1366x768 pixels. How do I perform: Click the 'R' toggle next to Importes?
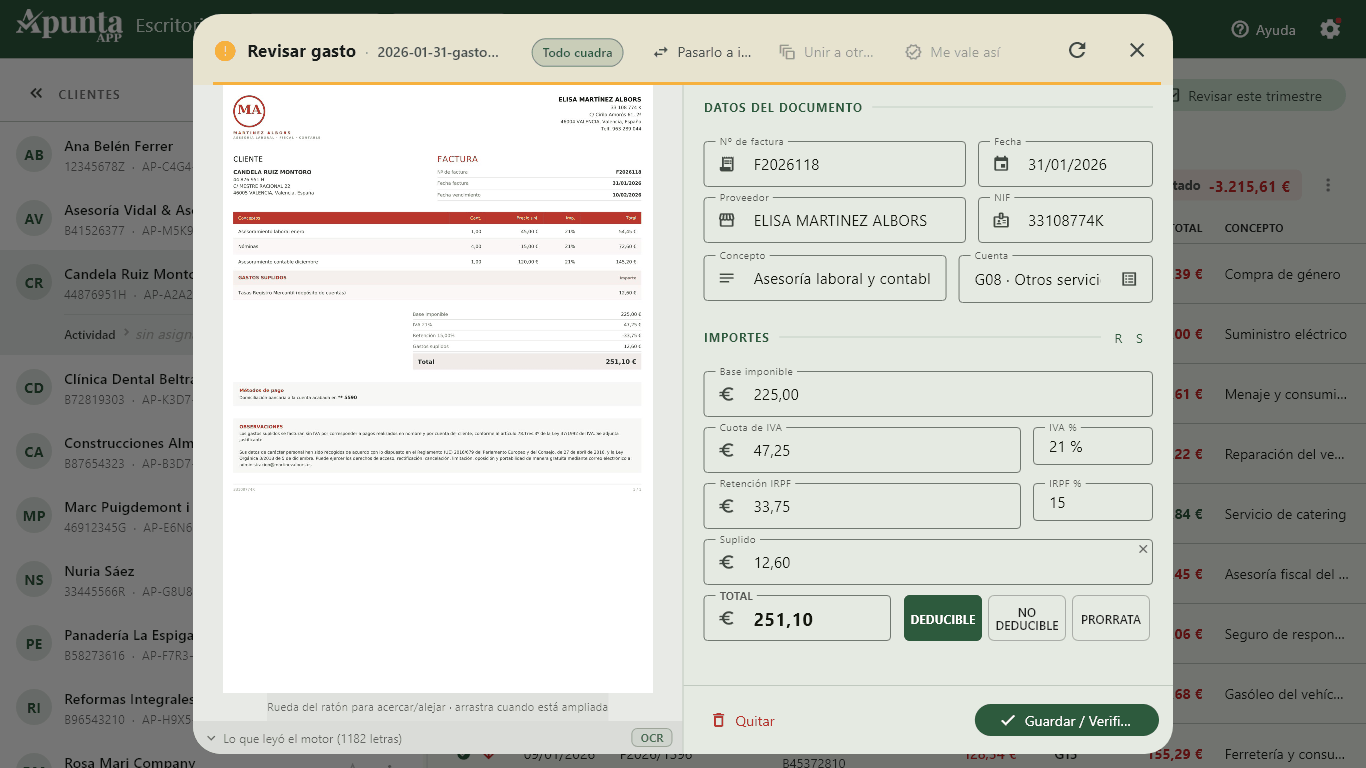(x=1119, y=339)
